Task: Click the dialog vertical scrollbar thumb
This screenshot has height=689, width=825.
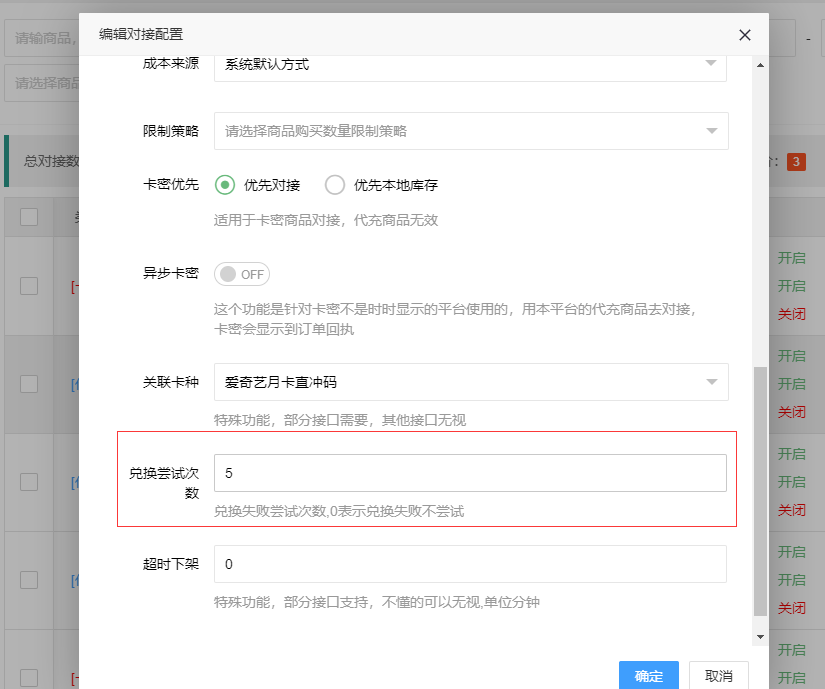Action: [x=760, y=491]
